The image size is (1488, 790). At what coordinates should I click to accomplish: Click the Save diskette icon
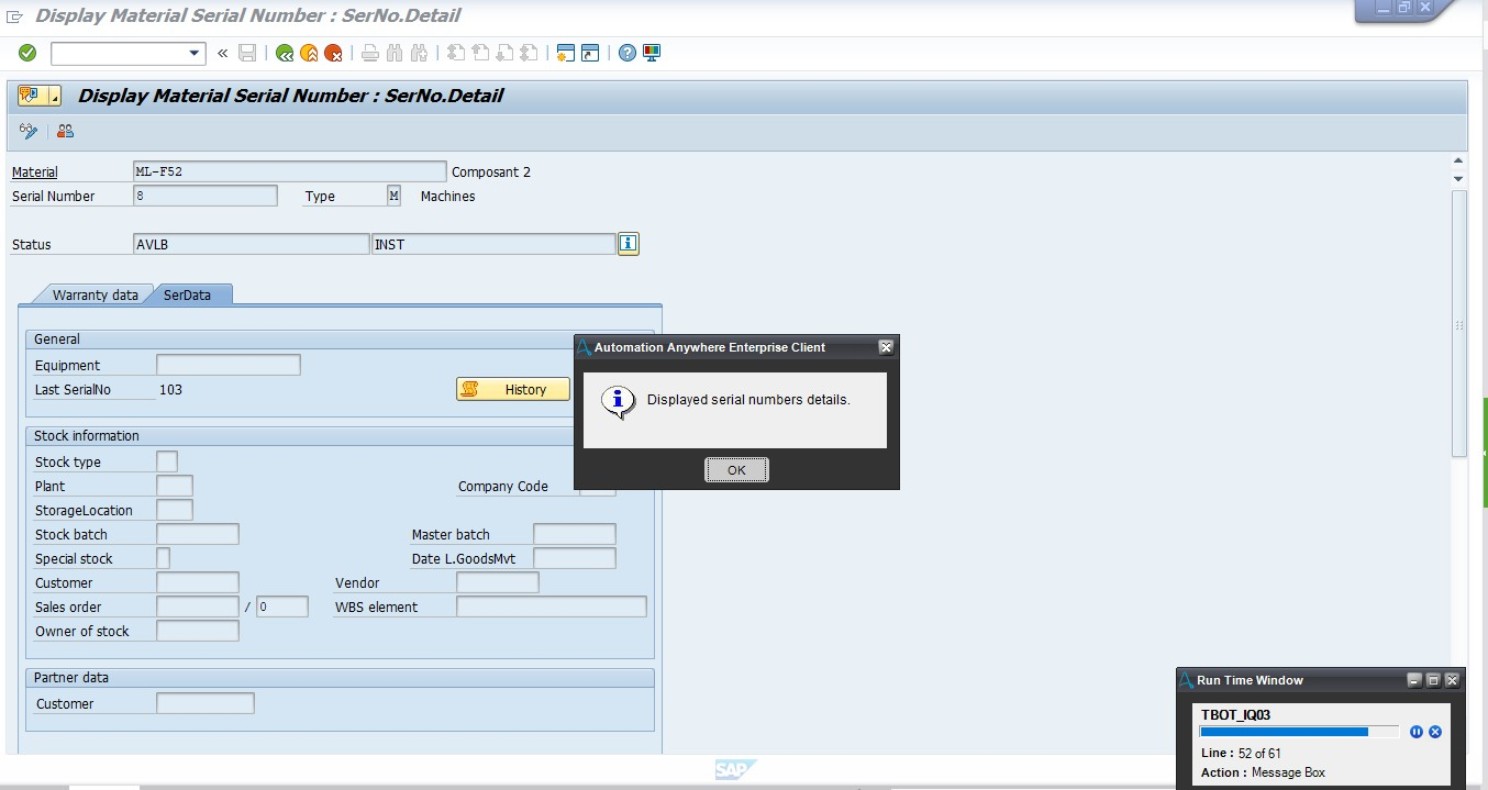click(x=247, y=53)
